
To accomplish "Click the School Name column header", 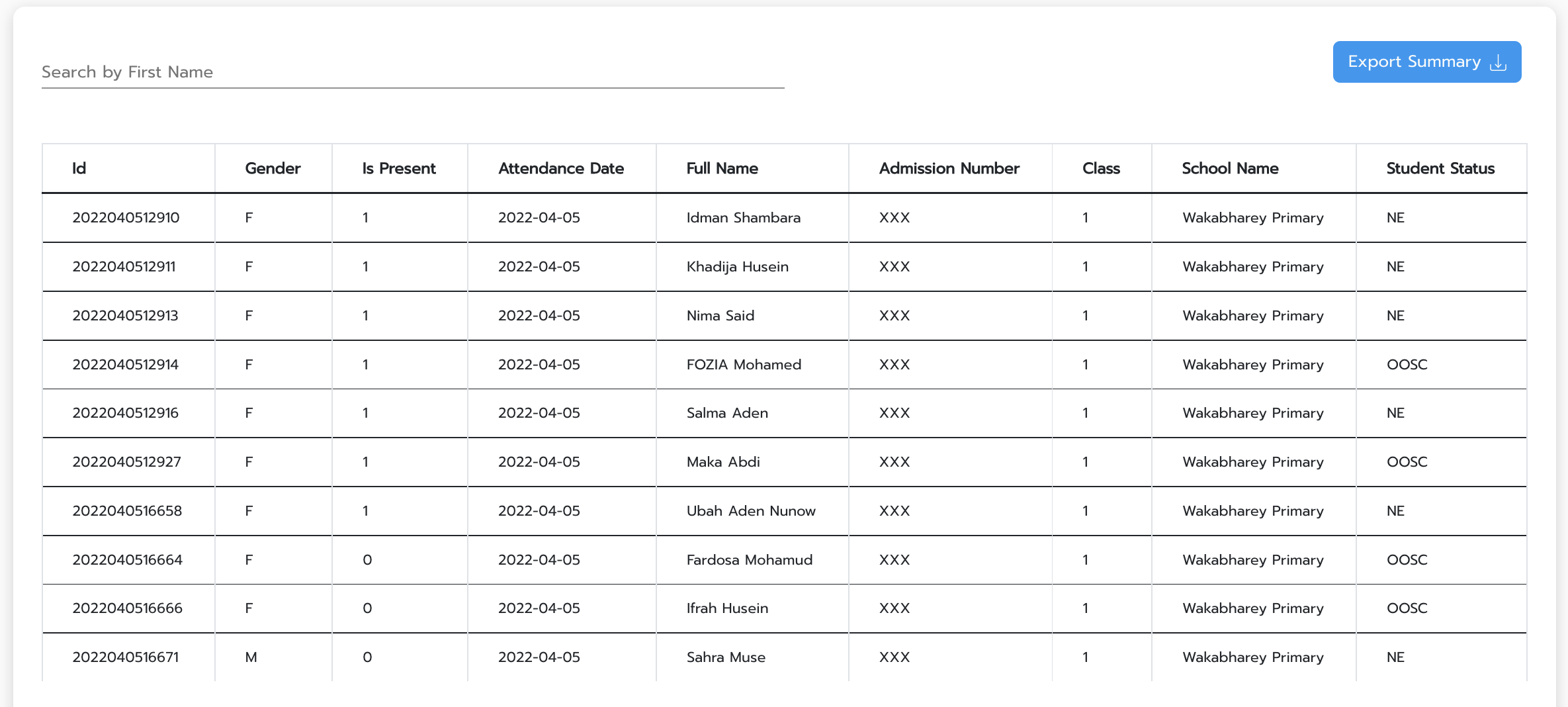I will tap(1230, 169).
